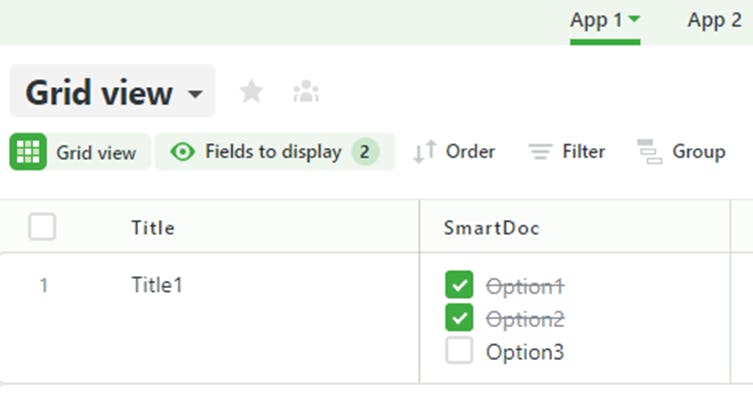Viewport: 753px width, 397px height.
Task: Mark view as favorite with star icon
Action: coord(251,91)
